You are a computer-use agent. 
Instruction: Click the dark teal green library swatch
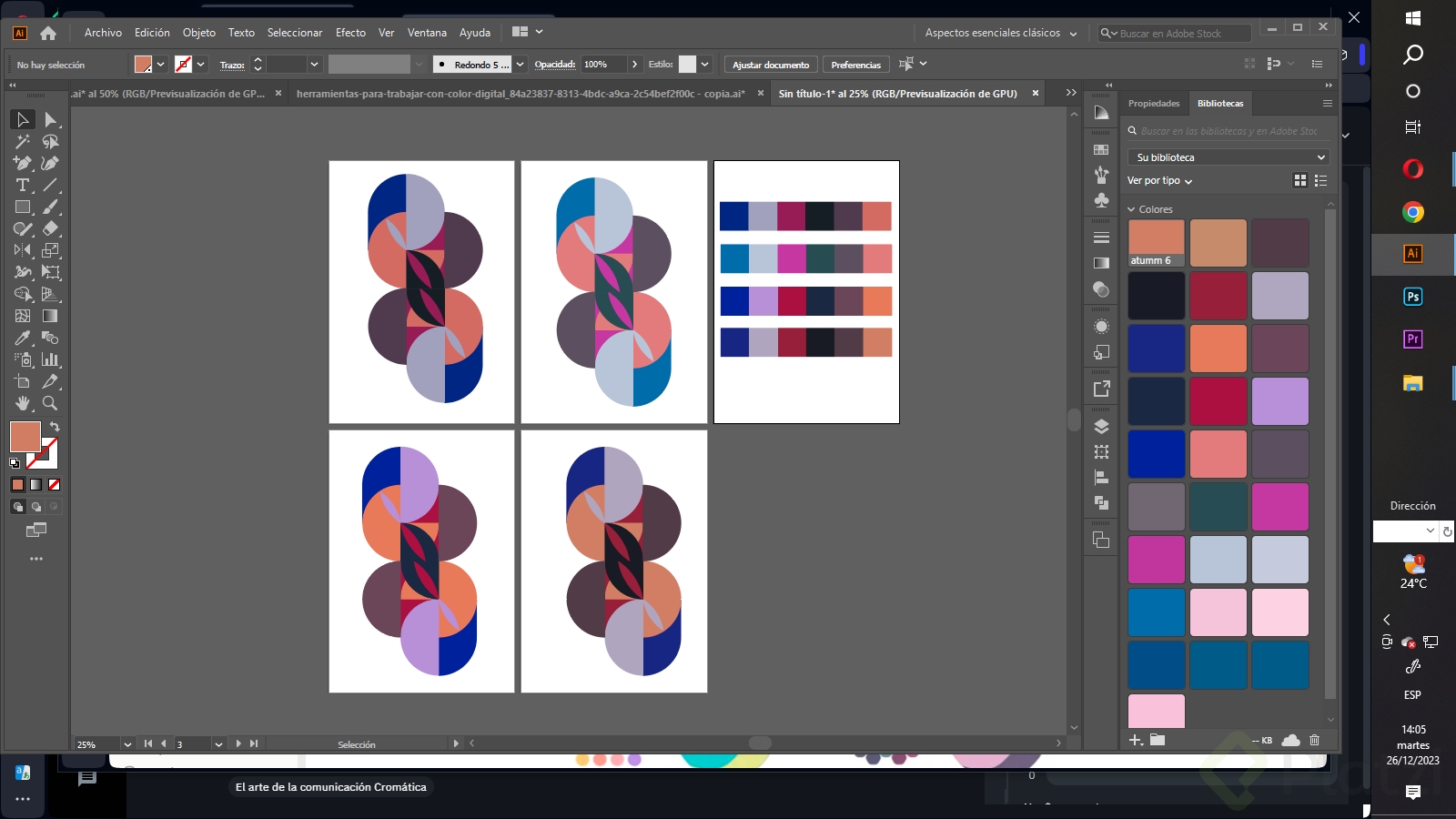click(1218, 506)
